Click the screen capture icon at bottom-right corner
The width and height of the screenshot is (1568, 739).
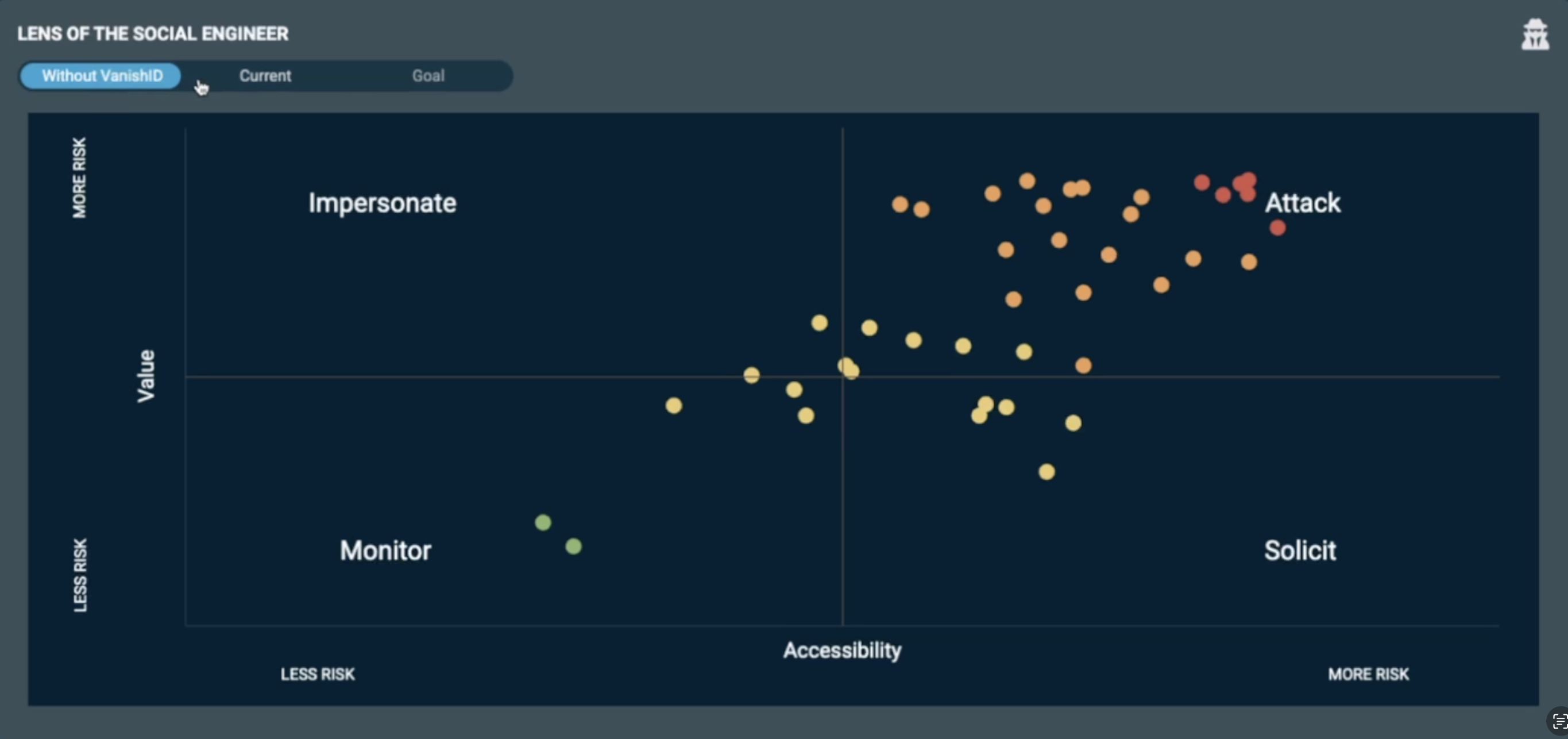[1559, 722]
